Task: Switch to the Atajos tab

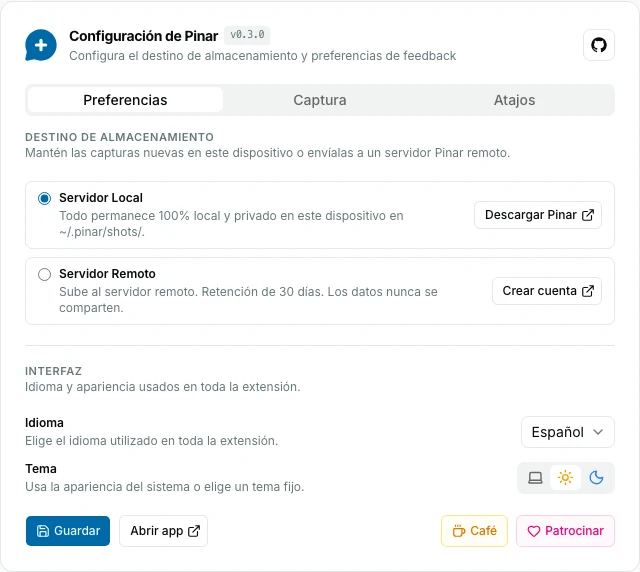Action: click(x=515, y=100)
